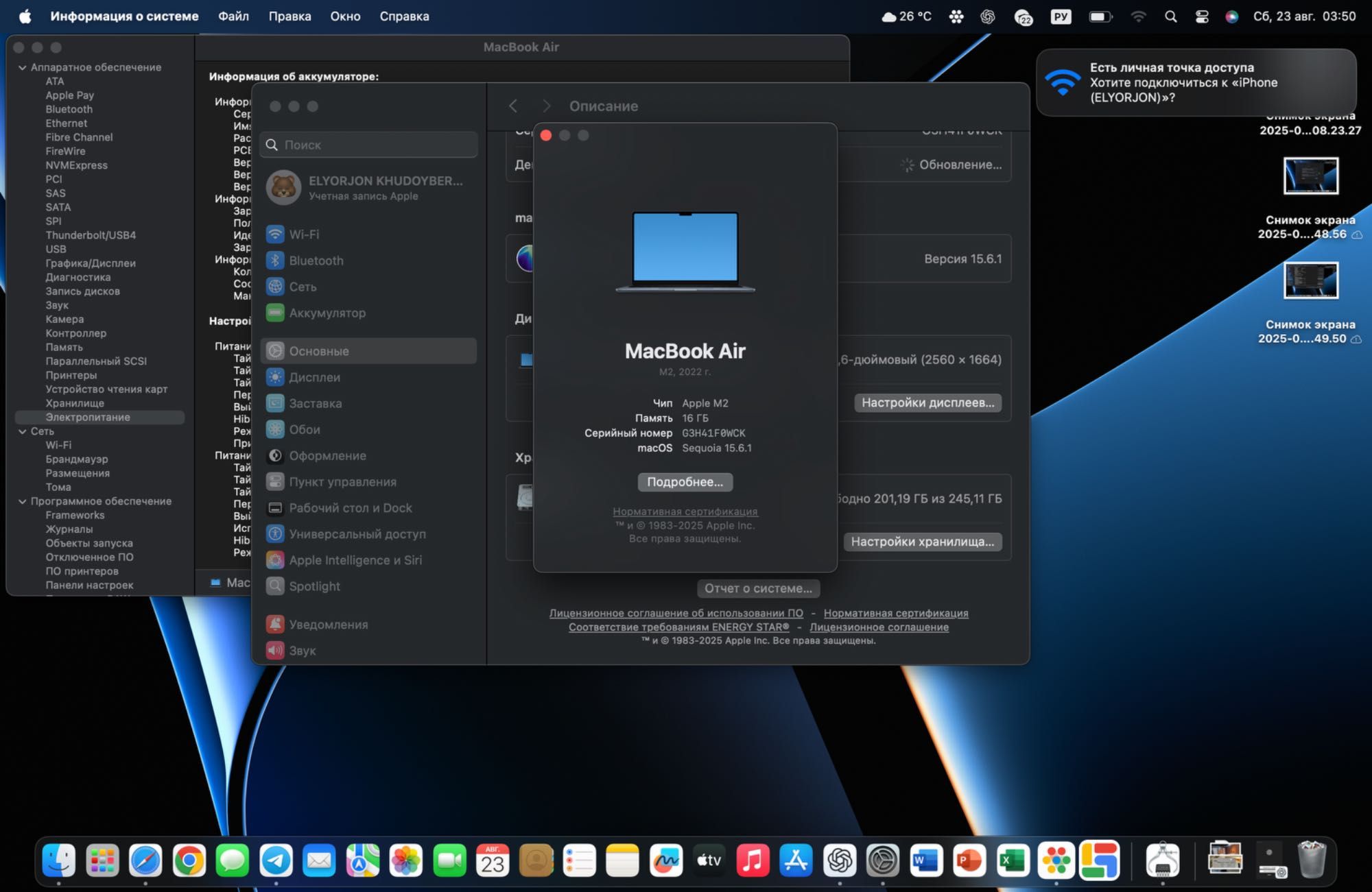Open Снимок экрана 49.50 thumbnail on desktop

tap(1310, 280)
